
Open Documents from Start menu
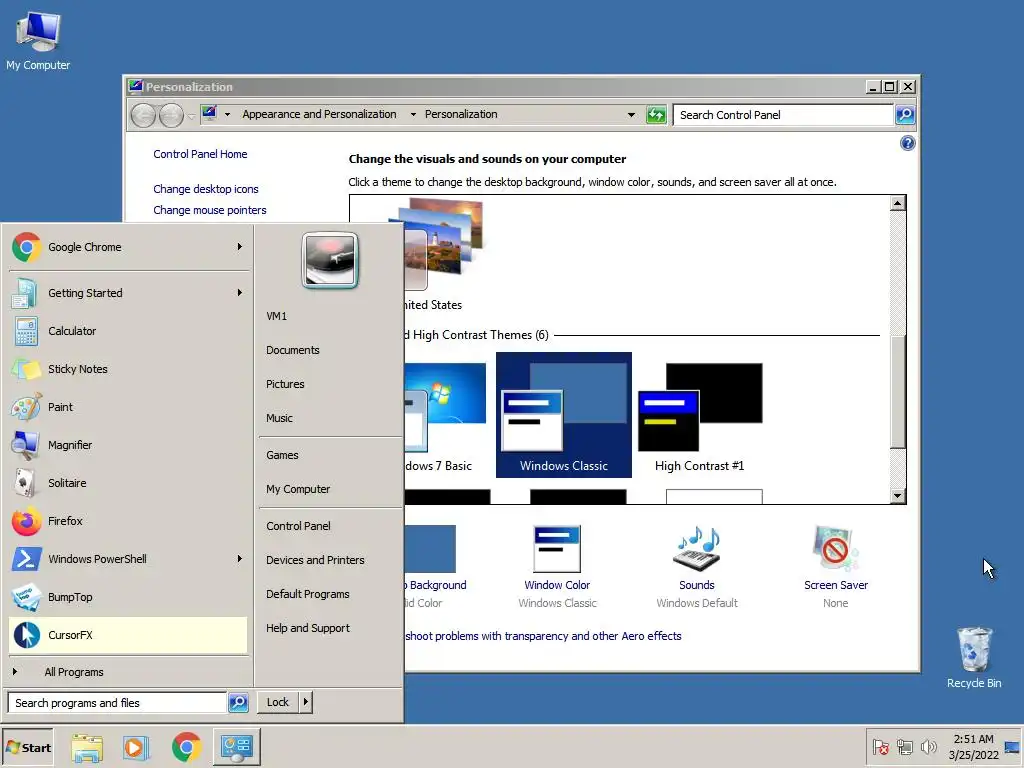(330, 350)
